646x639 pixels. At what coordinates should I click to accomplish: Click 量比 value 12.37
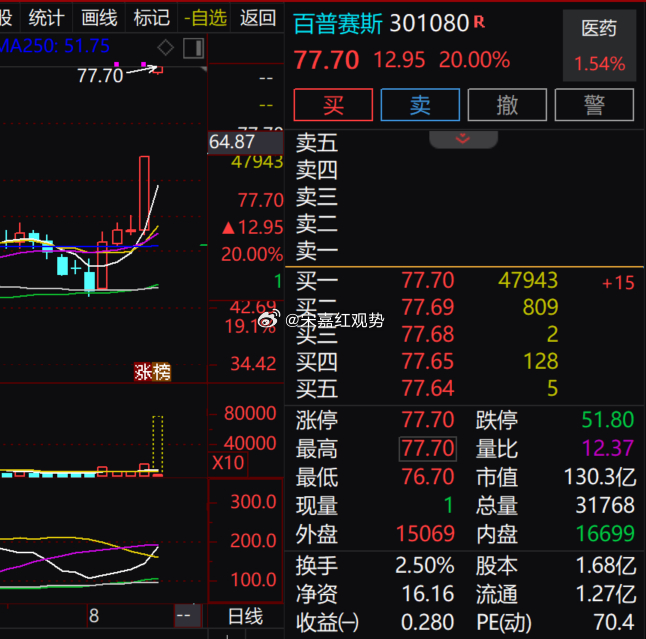(x=608, y=448)
